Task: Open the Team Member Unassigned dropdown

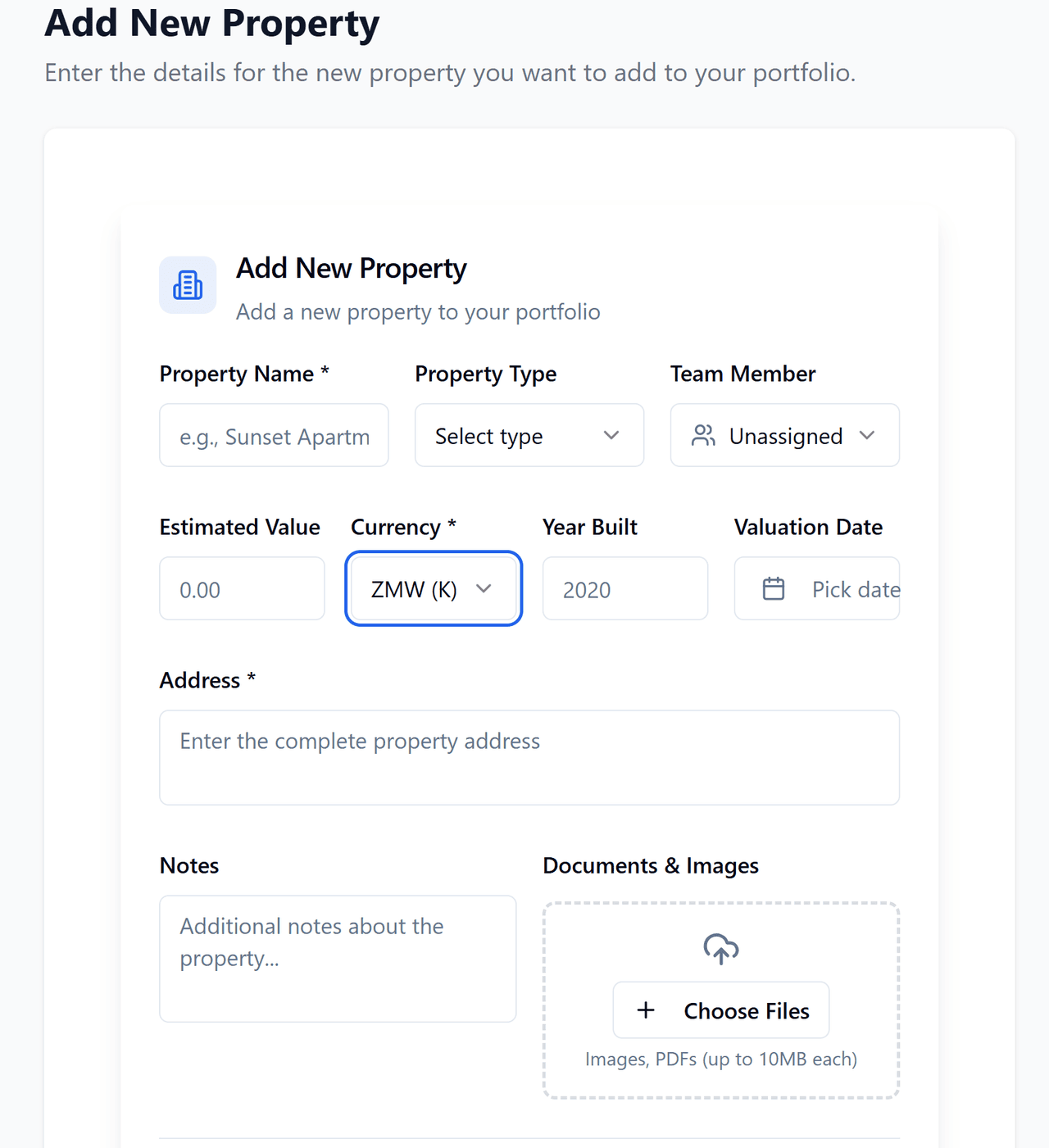Action: coord(783,435)
